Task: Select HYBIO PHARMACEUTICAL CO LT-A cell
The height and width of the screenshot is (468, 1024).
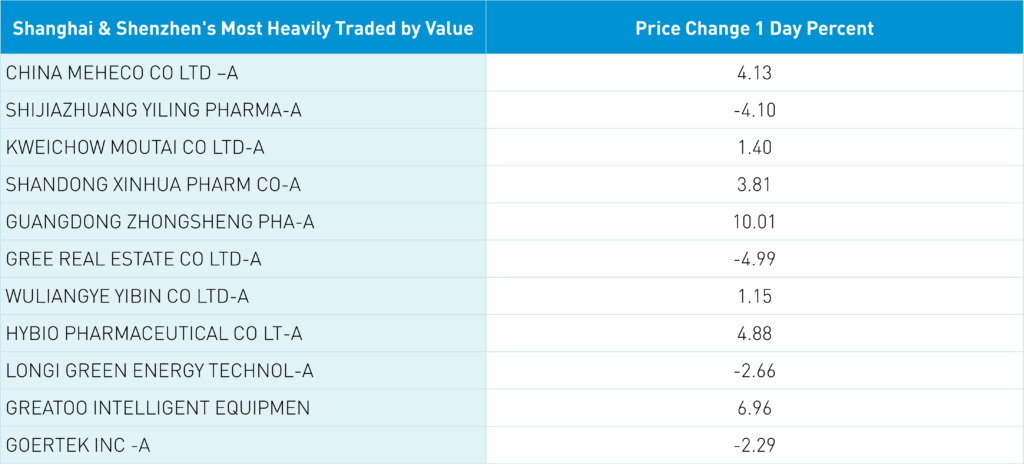Action: click(x=154, y=334)
